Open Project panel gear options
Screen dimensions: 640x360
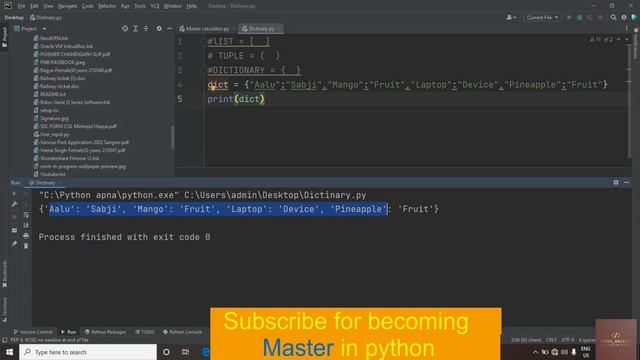159,29
